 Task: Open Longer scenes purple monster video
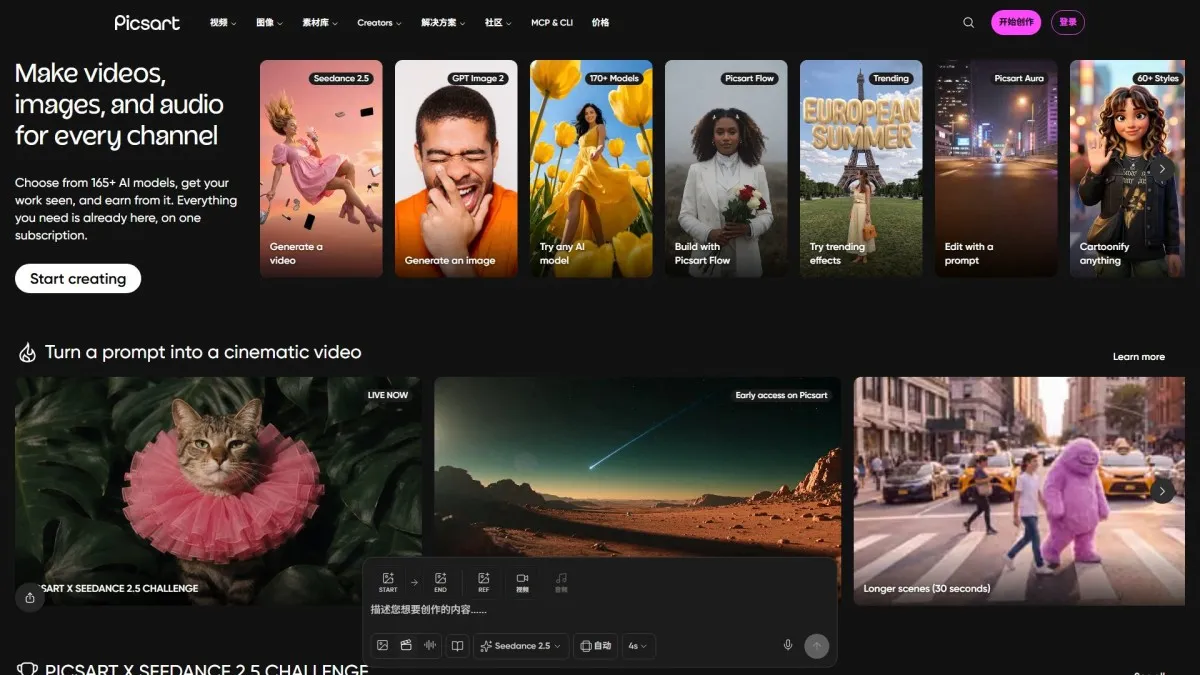[x=1019, y=491]
